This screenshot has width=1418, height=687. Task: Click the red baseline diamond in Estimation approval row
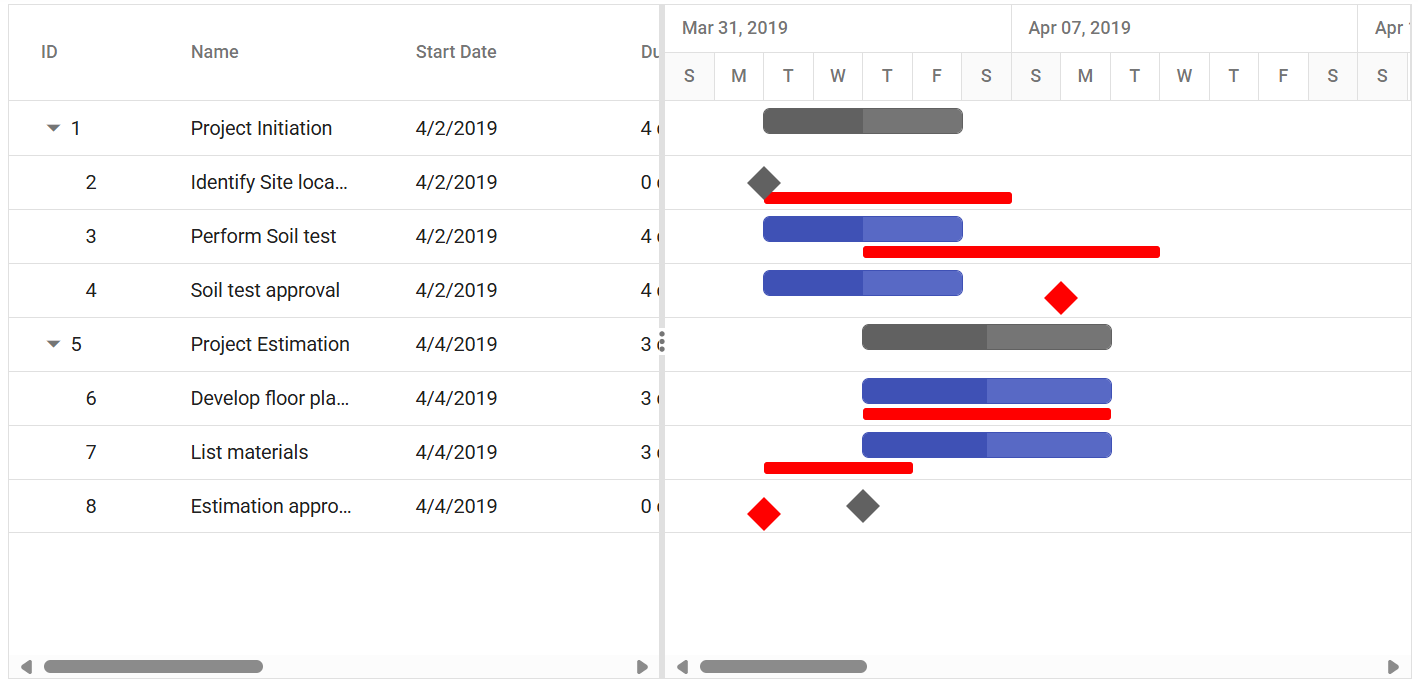click(x=764, y=514)
